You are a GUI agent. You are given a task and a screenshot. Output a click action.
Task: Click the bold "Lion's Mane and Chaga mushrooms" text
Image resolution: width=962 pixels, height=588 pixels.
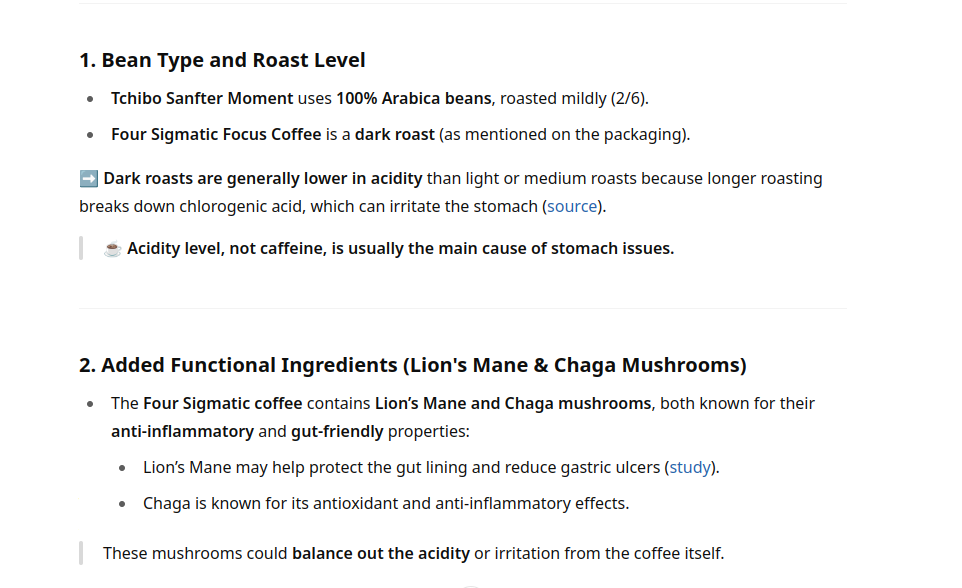513,403
